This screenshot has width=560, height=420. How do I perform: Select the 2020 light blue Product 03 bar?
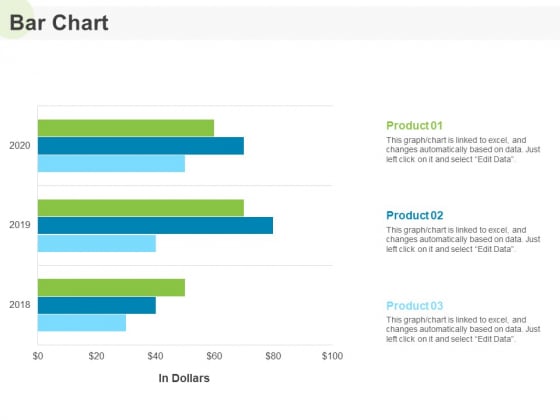pos(111,163)
